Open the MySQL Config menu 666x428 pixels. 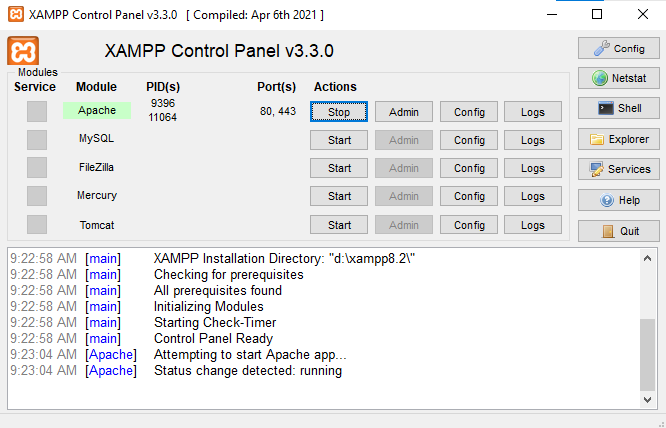(469, 140)
